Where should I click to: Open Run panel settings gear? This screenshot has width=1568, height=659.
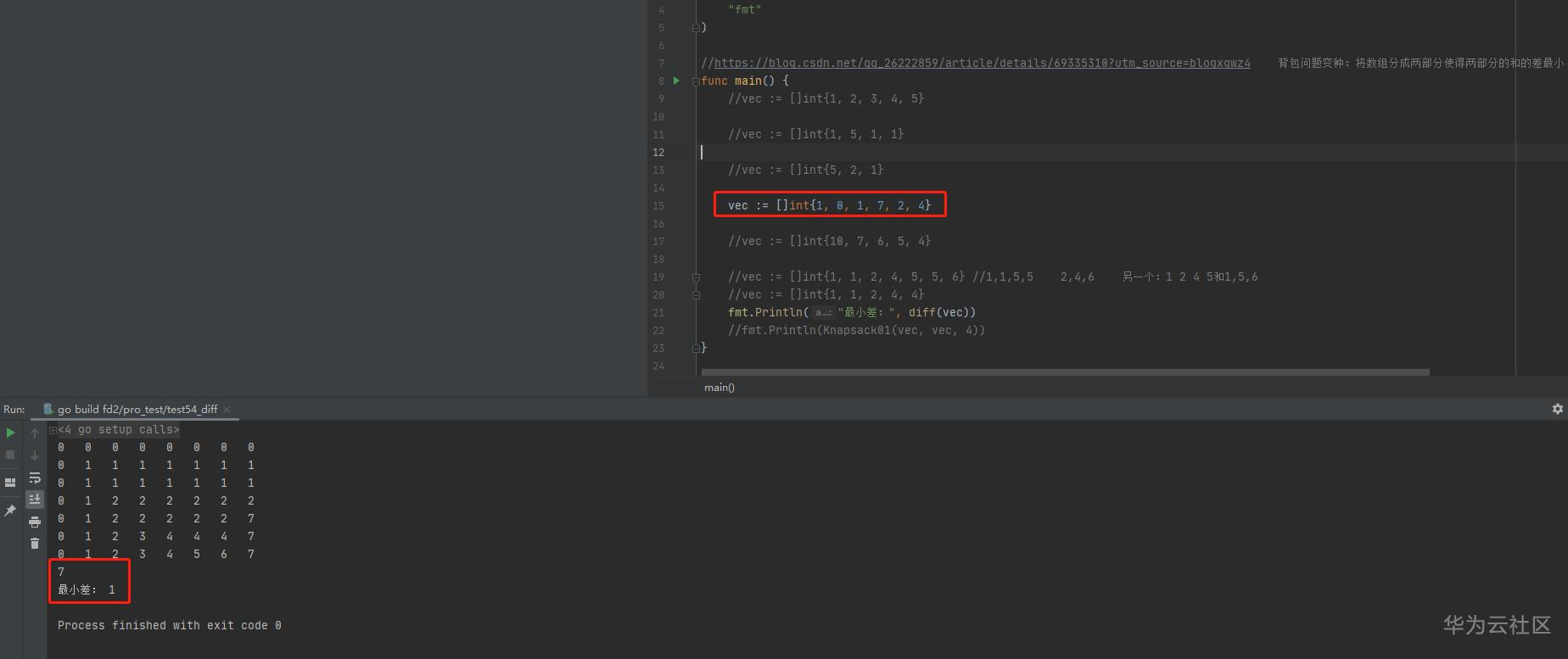[1558, 409]
